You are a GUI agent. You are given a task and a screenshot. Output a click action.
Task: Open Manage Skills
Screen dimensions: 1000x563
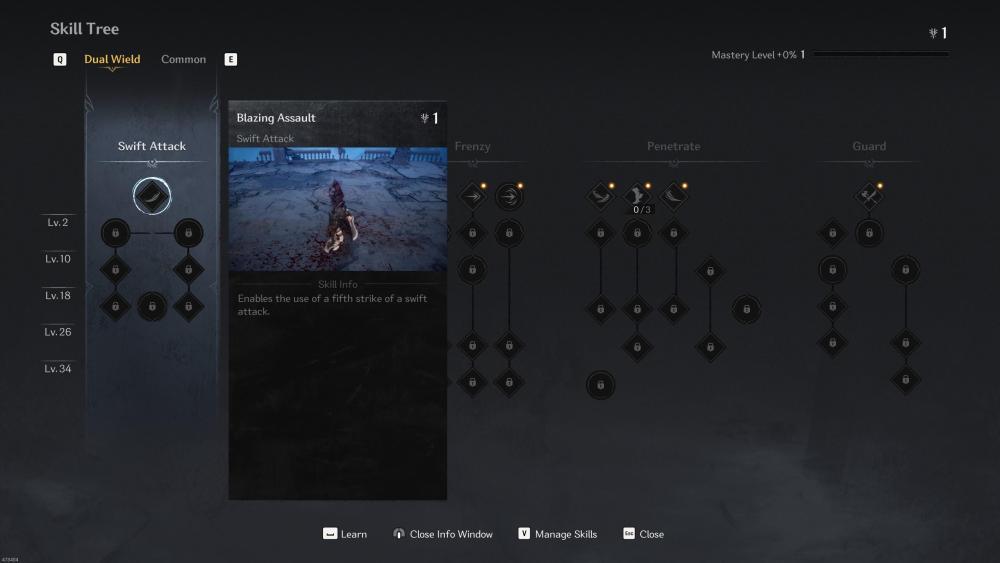click(558, 534)
